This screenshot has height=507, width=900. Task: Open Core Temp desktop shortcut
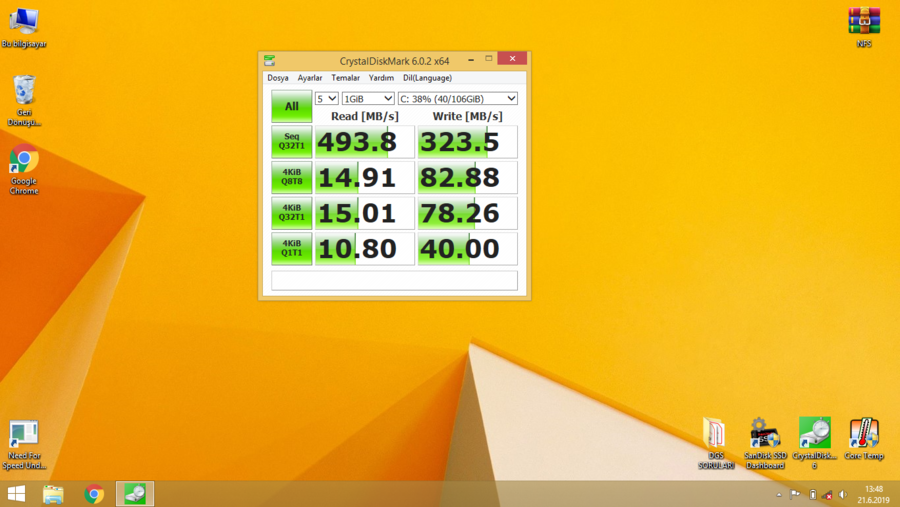864,440
